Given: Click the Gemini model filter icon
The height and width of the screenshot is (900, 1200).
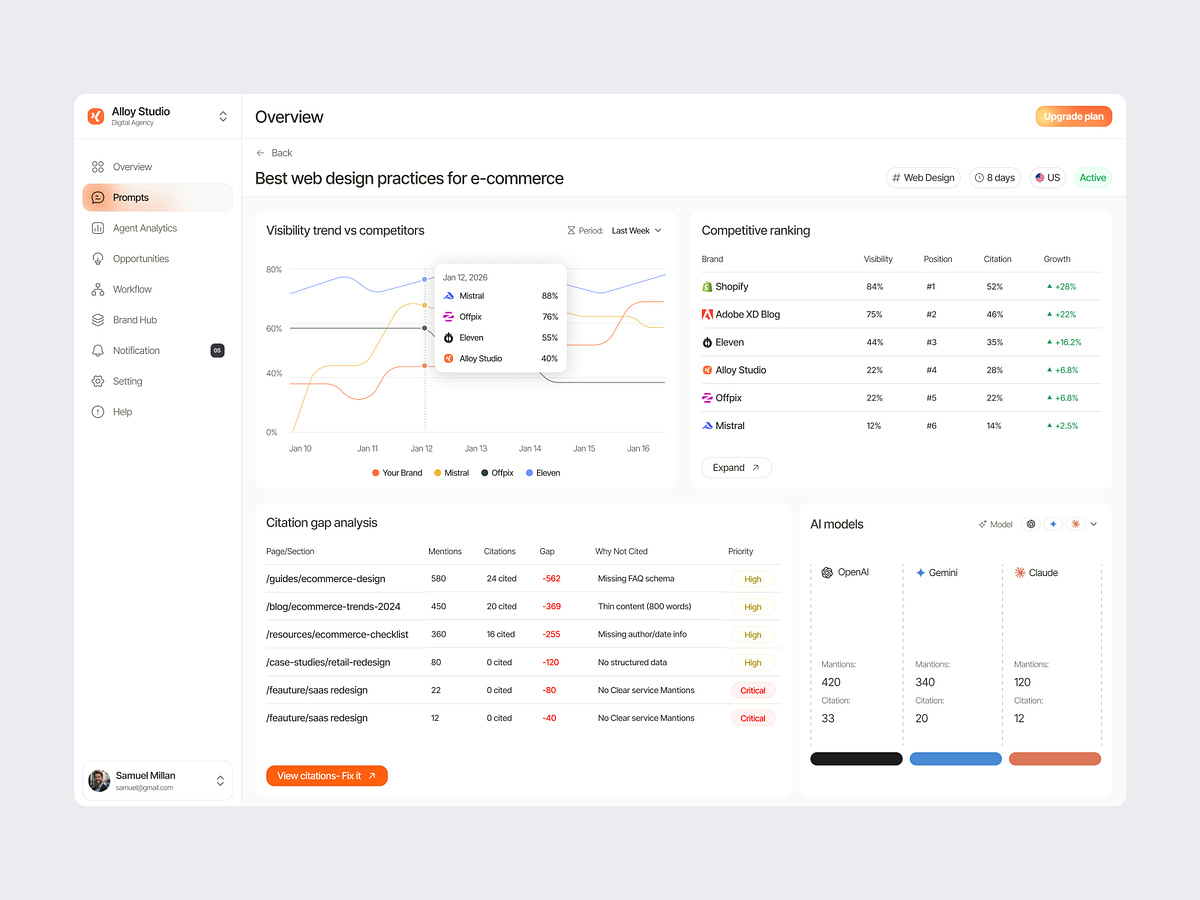Looking at the screenshot, I should pos(1053,524).
